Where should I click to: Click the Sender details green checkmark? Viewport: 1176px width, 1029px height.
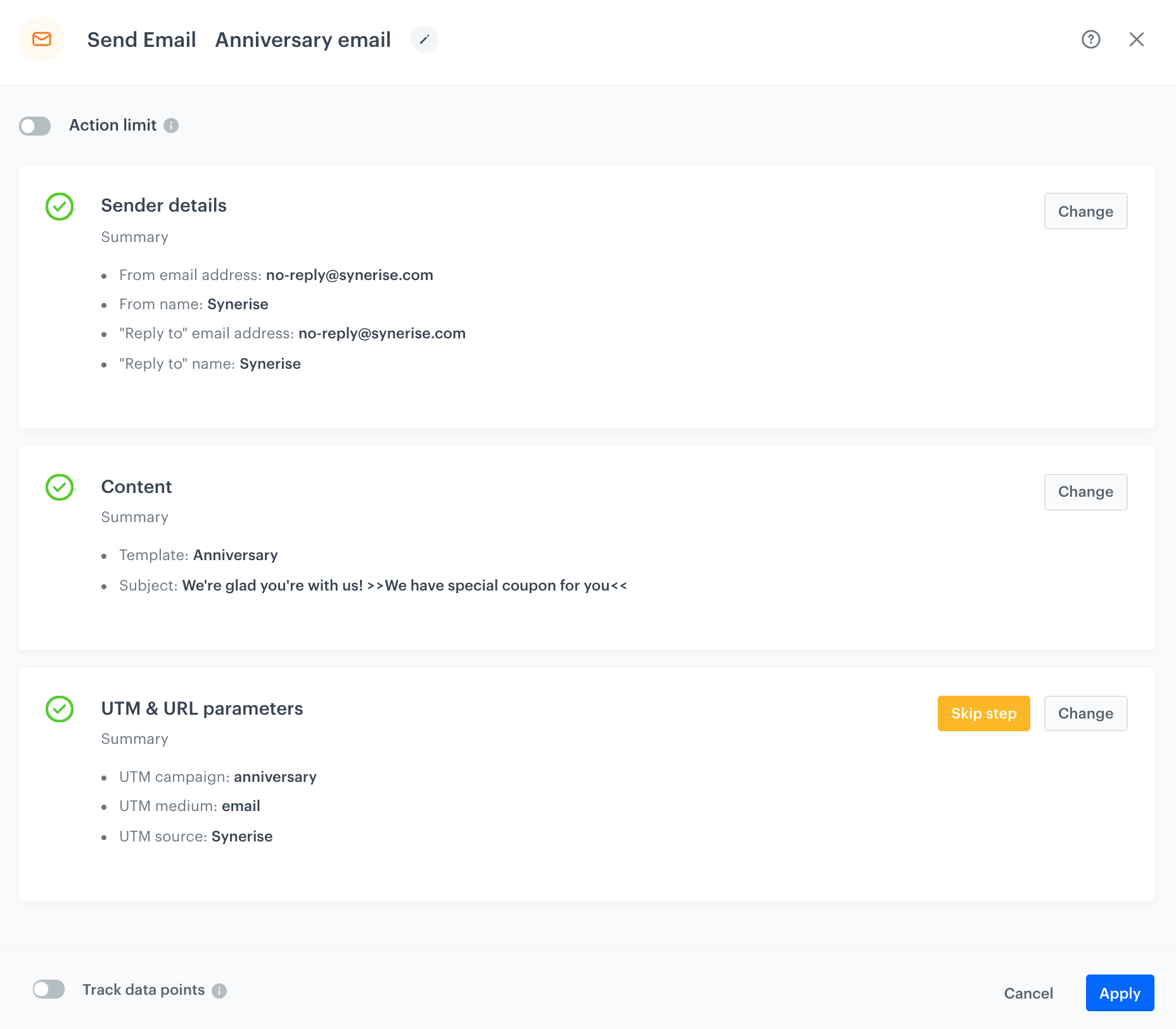point(59,206)
